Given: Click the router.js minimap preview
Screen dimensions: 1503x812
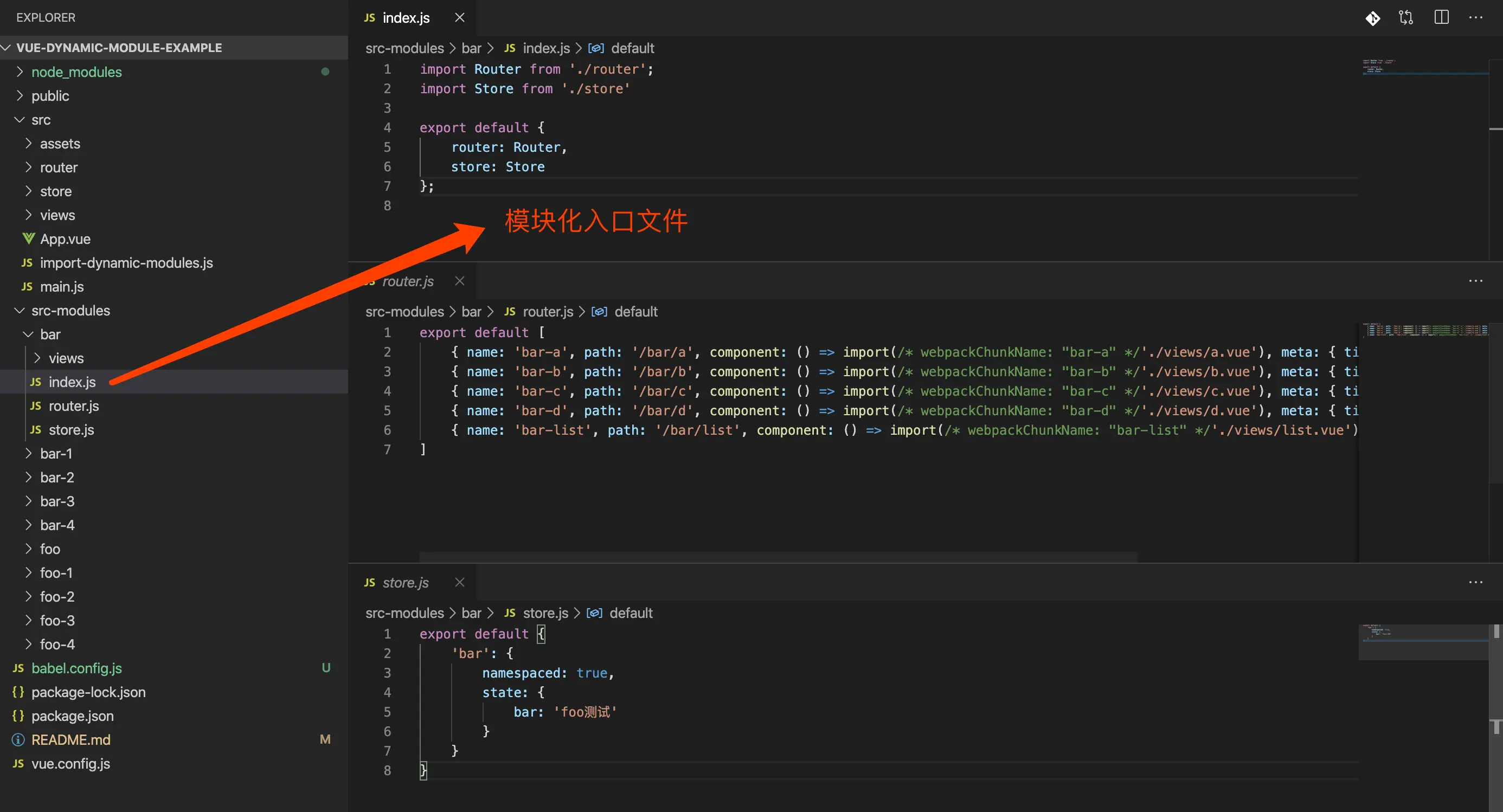Looking at the screenshot, I should coord(1425,331).
